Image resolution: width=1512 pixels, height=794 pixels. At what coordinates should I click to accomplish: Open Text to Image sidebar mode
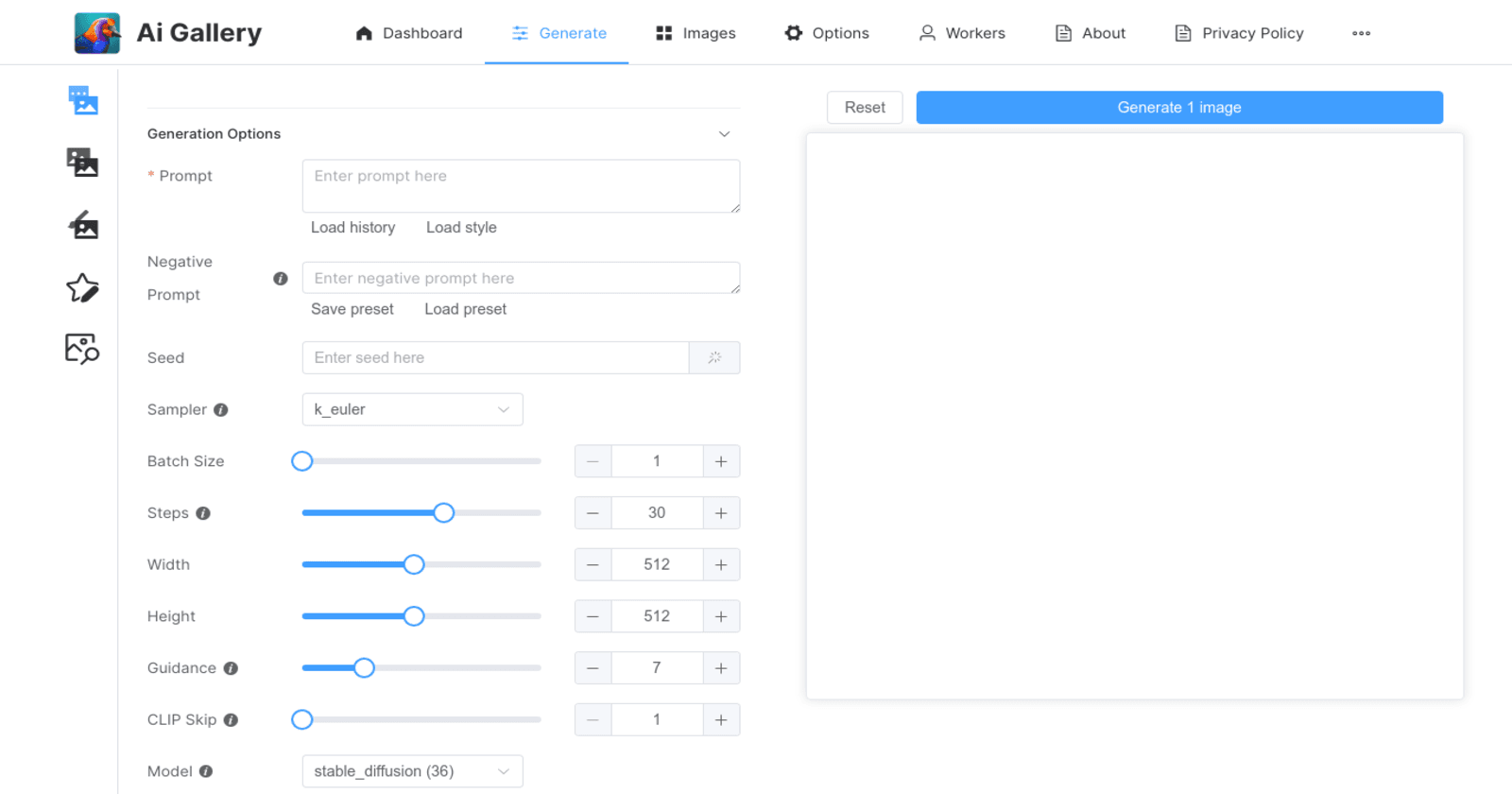[x=83, y=100]
